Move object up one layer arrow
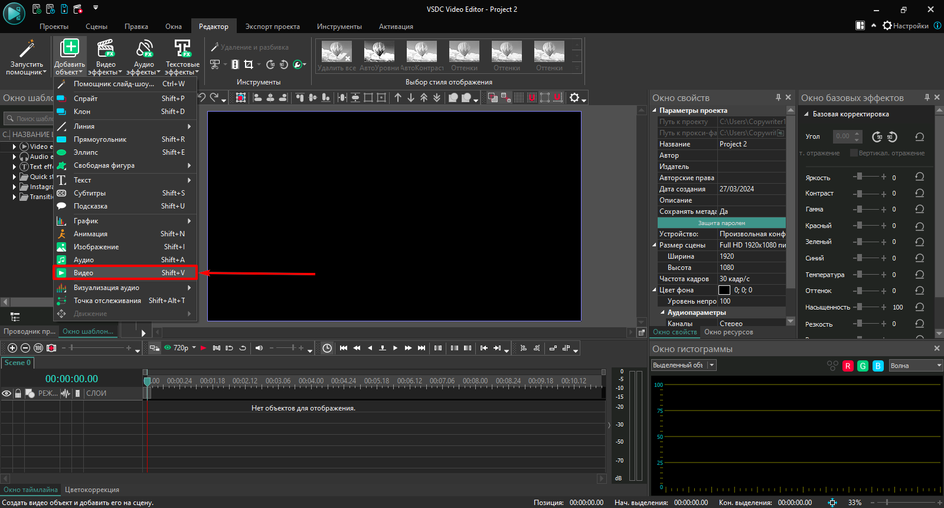Image resolution: width=944 pixels, height=508 pixels. pos(398,98)
